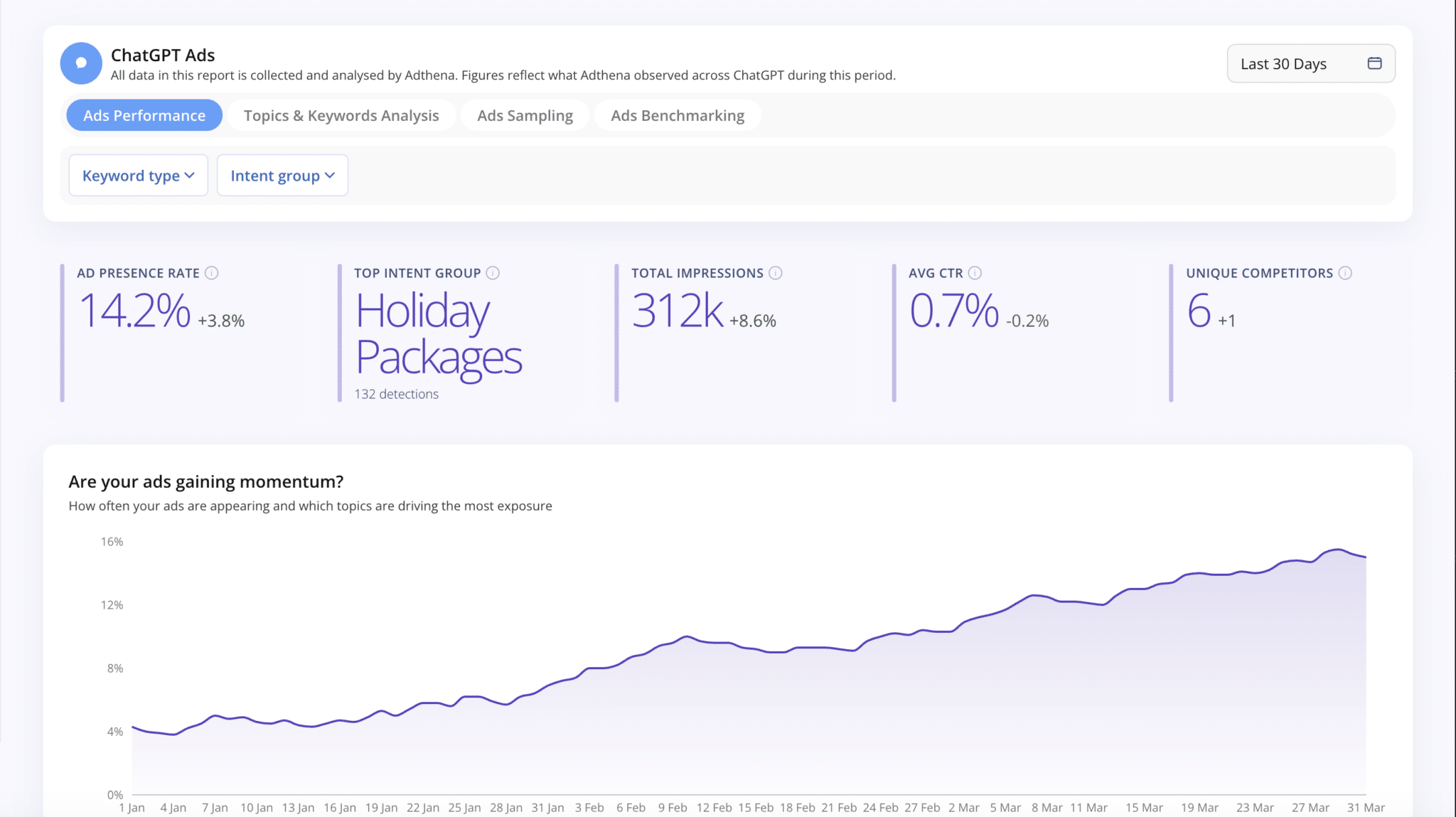Screen dimensions: 1456x817
Task: Click the +8.6% impressions change
Action: (753, 321)
